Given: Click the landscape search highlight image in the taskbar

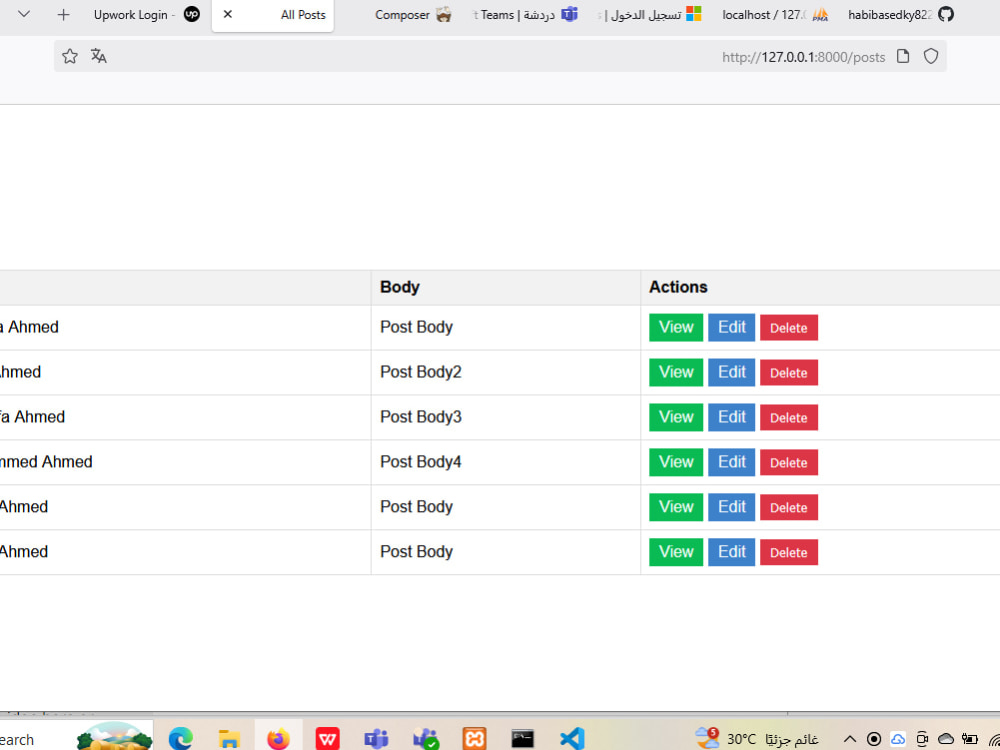Looking at the screenshot, I should pyautogui.click(x=115, y=737).
